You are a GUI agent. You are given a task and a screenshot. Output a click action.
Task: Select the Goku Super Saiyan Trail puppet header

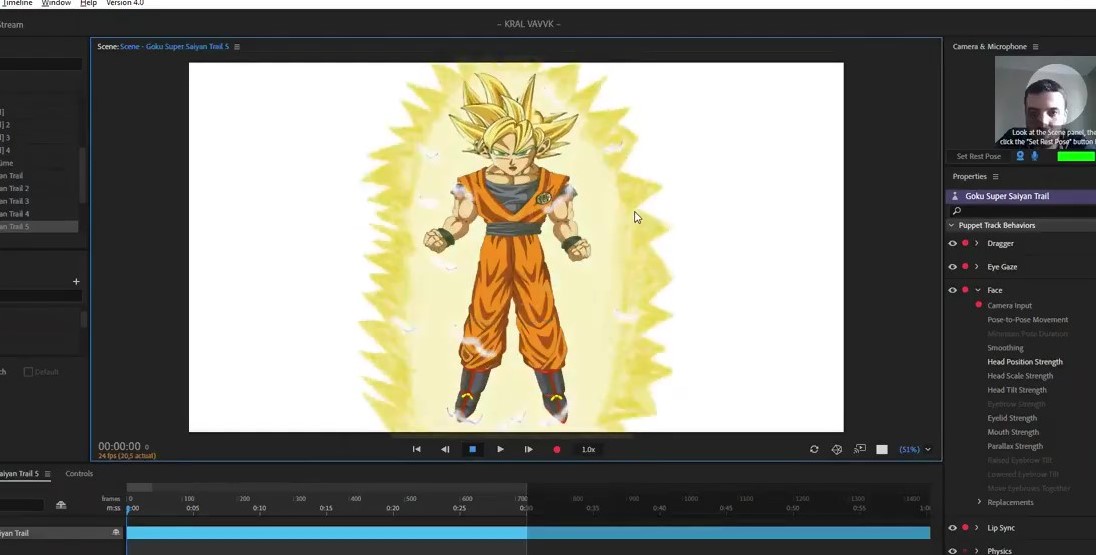(x=1021, y=196)
